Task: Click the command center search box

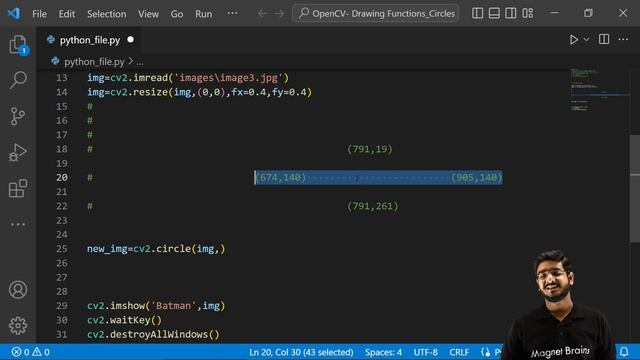Action: (376, 13)
